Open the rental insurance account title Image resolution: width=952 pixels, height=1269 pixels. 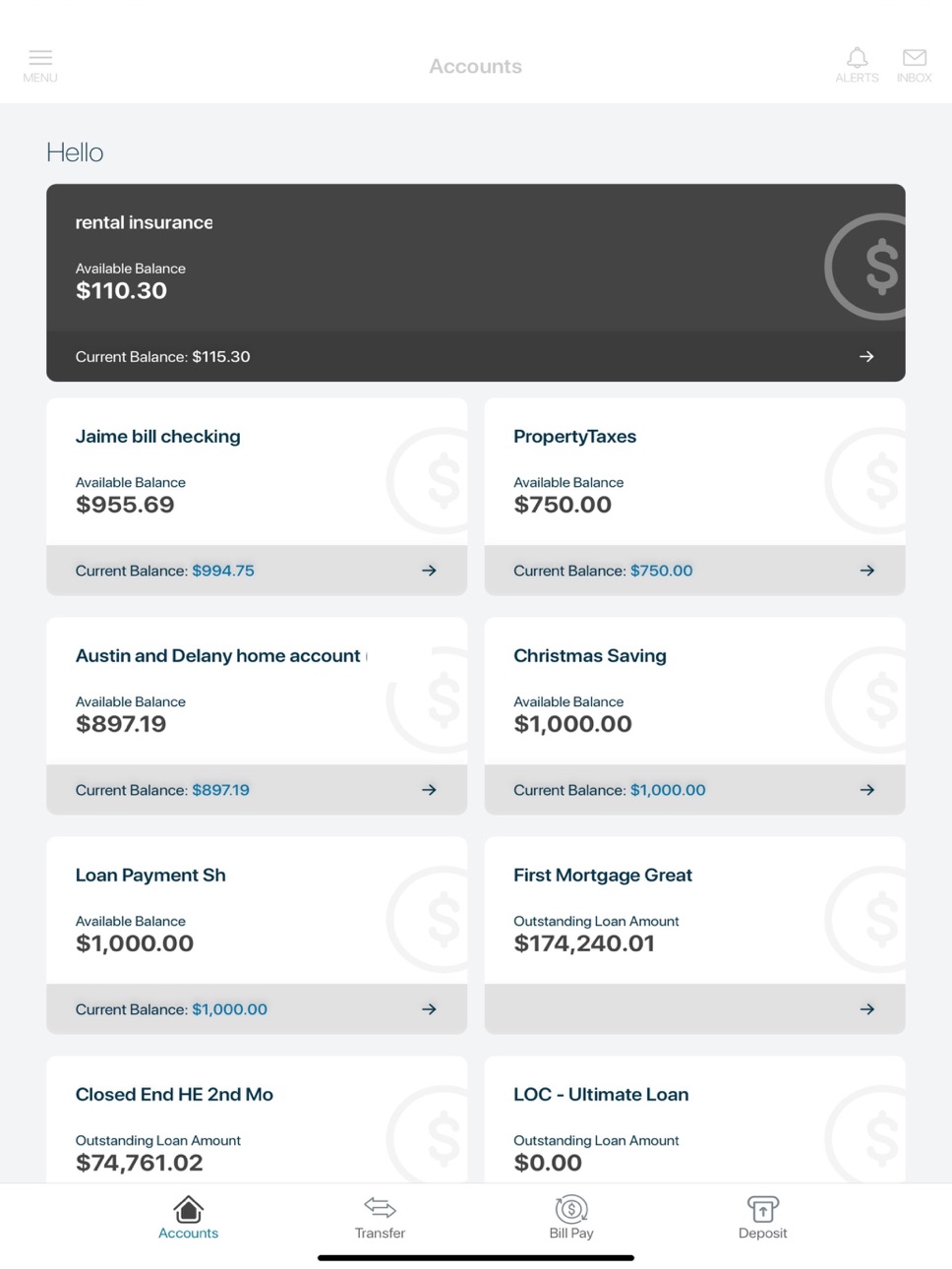click(144, 222)
